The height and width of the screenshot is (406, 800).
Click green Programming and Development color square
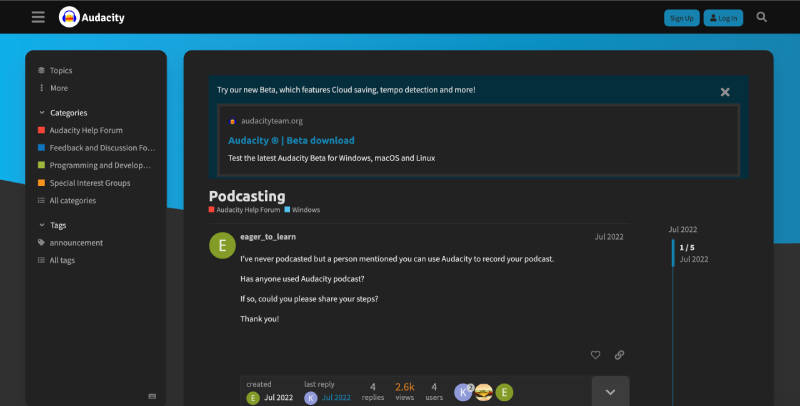pos(41,165)
